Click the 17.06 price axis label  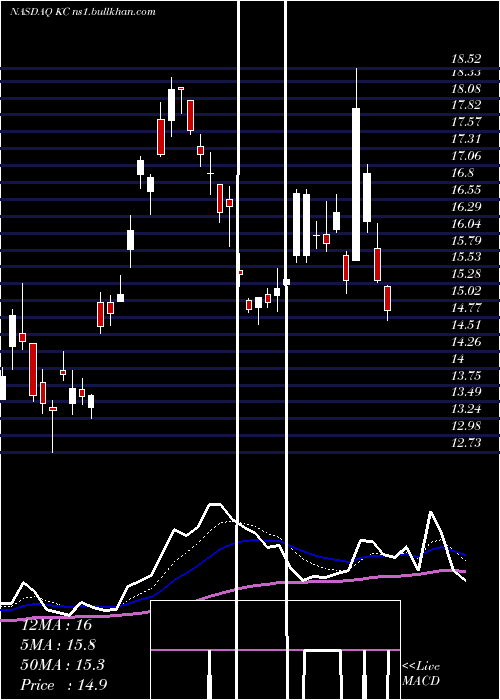pos(466,156)
